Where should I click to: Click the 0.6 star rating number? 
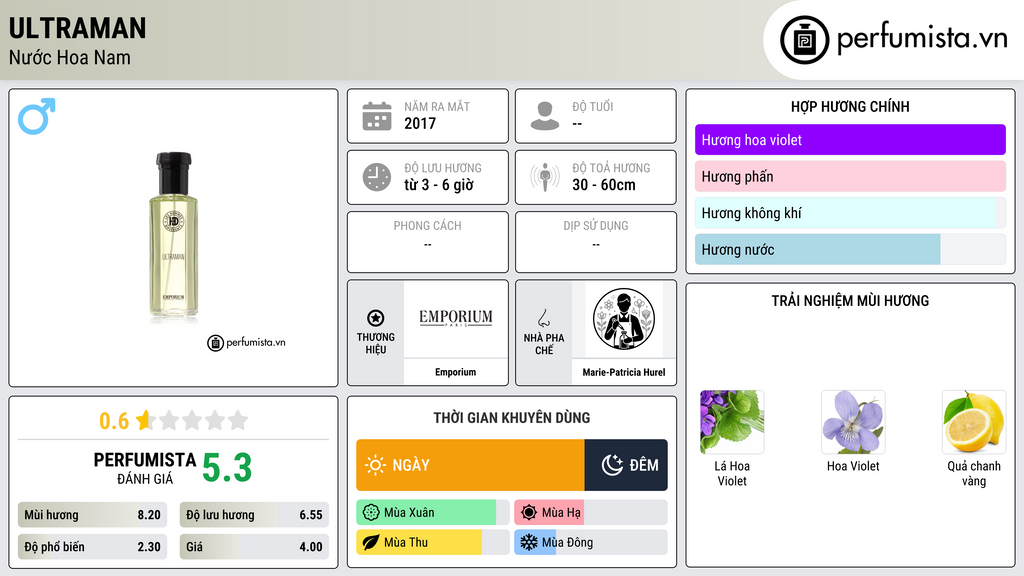click(114, 421)
